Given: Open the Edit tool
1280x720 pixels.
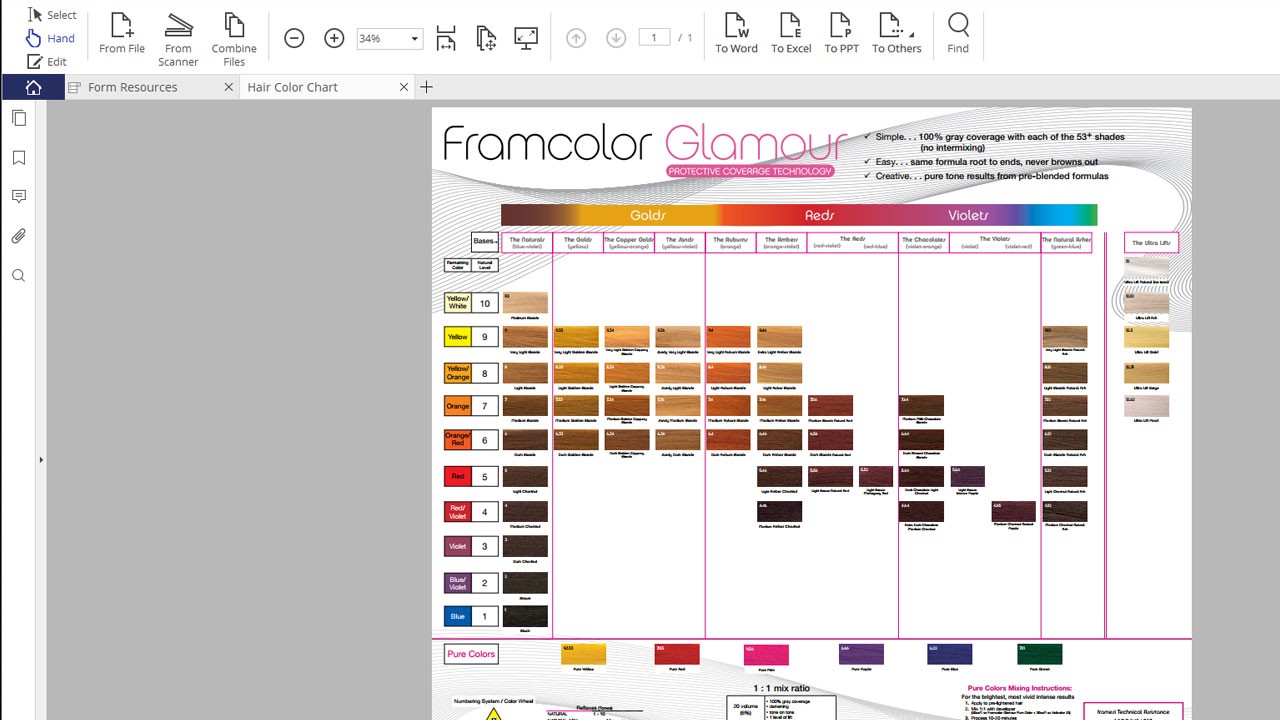Looking at the screenshot, I should (47, 61).
